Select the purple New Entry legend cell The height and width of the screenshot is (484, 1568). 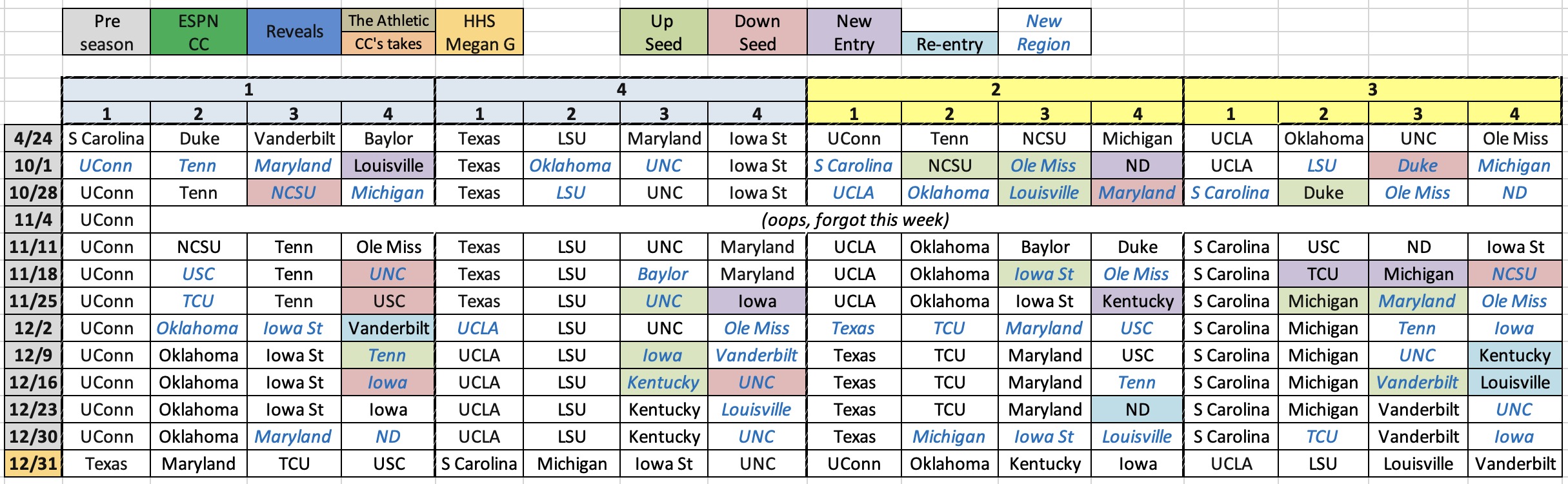854,32
